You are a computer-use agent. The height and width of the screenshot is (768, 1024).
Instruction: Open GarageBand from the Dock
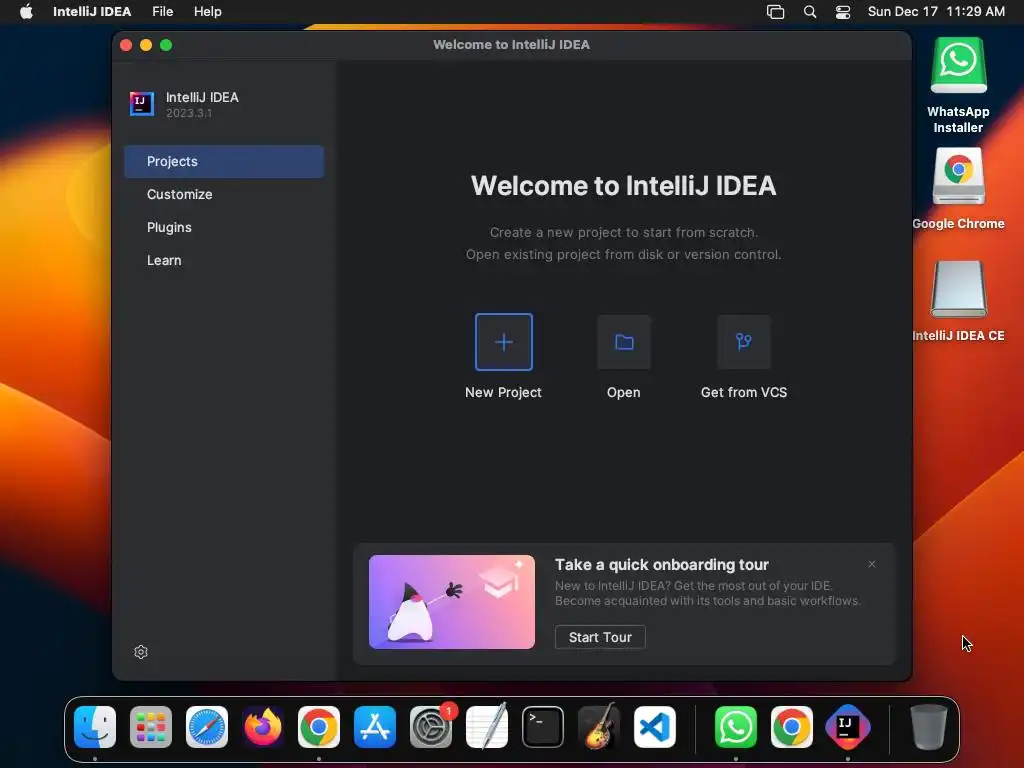[x=599, y=727]
